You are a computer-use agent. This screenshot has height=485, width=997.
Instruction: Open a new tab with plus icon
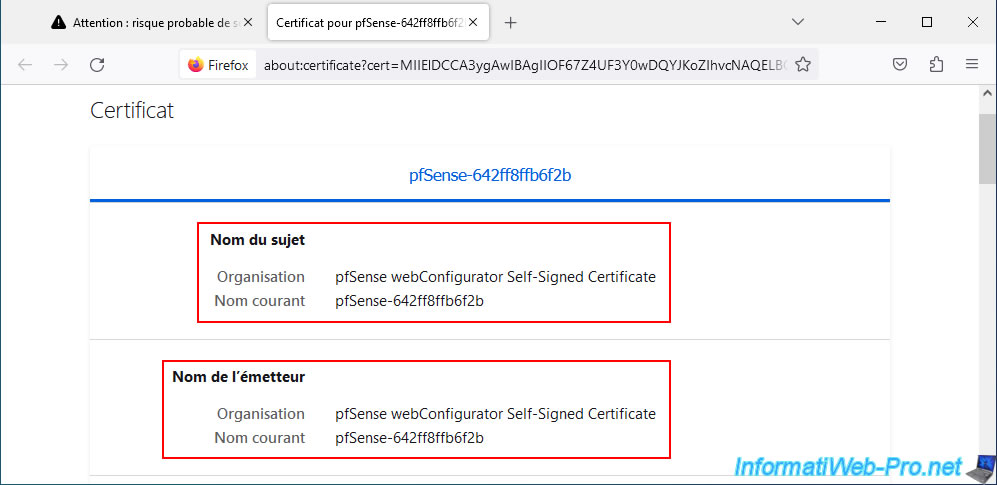[510, 23]
